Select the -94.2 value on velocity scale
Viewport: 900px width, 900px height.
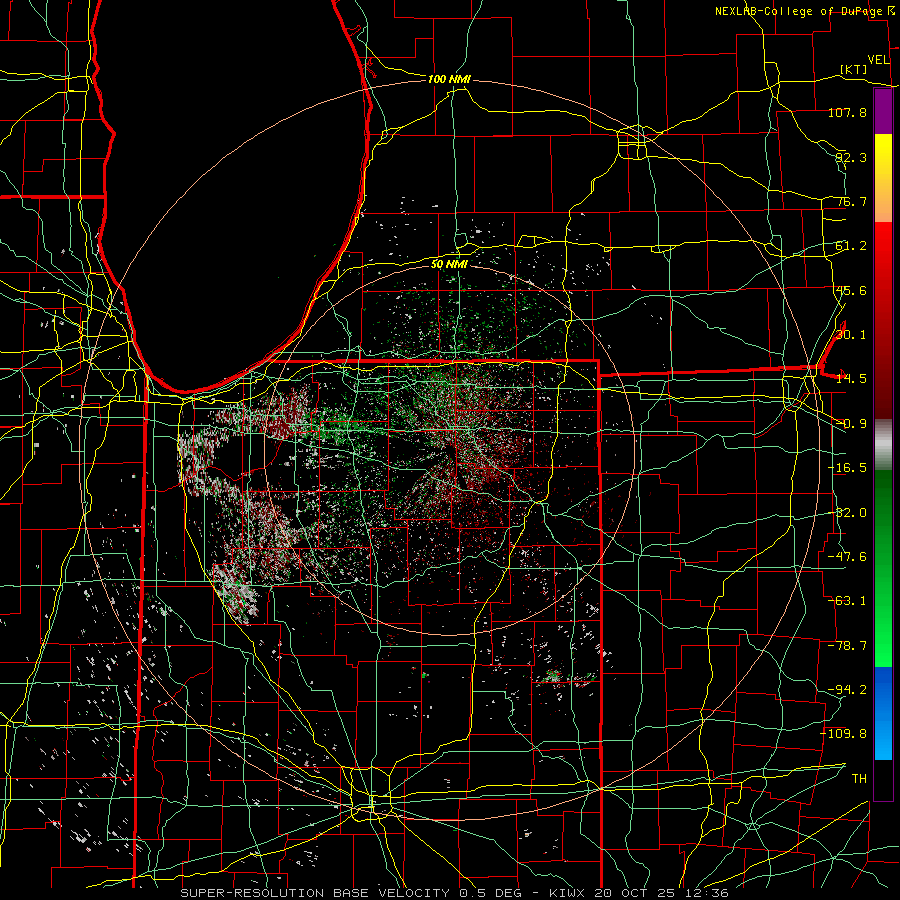(847, 690)
